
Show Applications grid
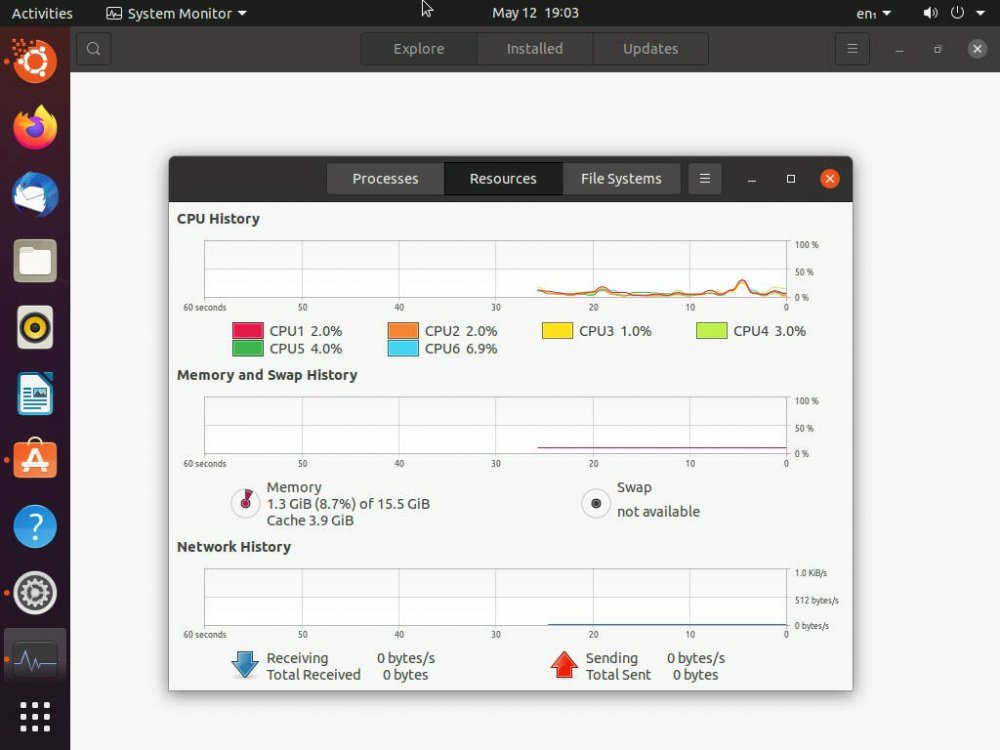coord(35,717)
